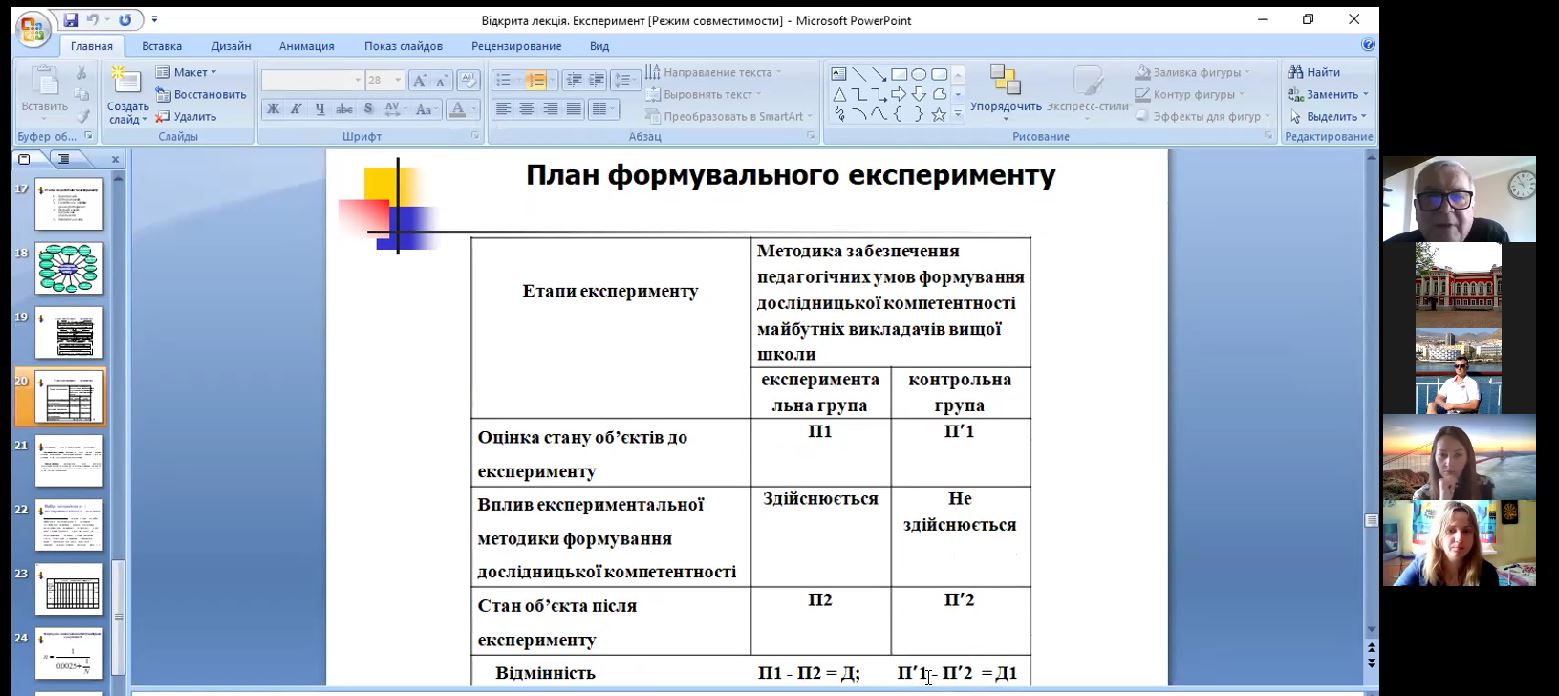Toggle bold formatting (Ж)
1559x696 pixels.
pos(272,109)
